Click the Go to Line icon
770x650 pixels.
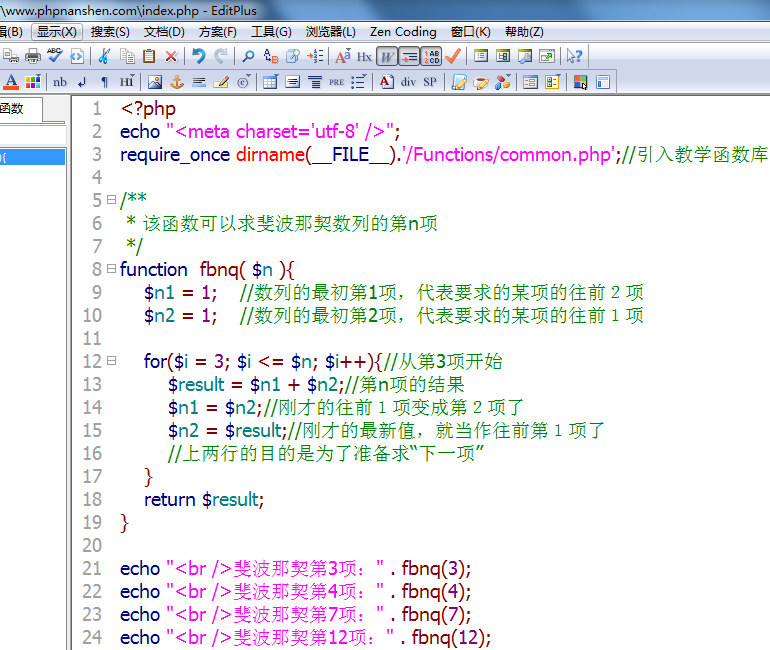[315, 56]
